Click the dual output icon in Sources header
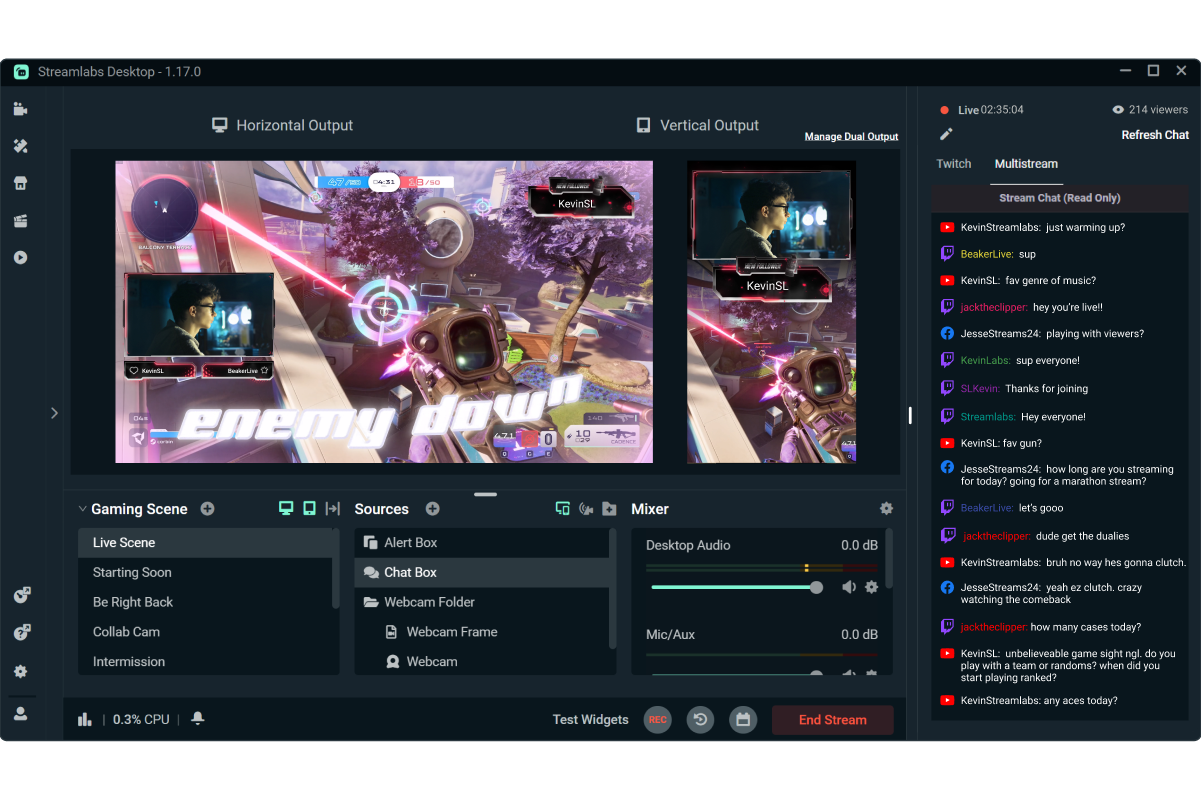Screen dimensions: 1201x800 (x=563, y=509)
